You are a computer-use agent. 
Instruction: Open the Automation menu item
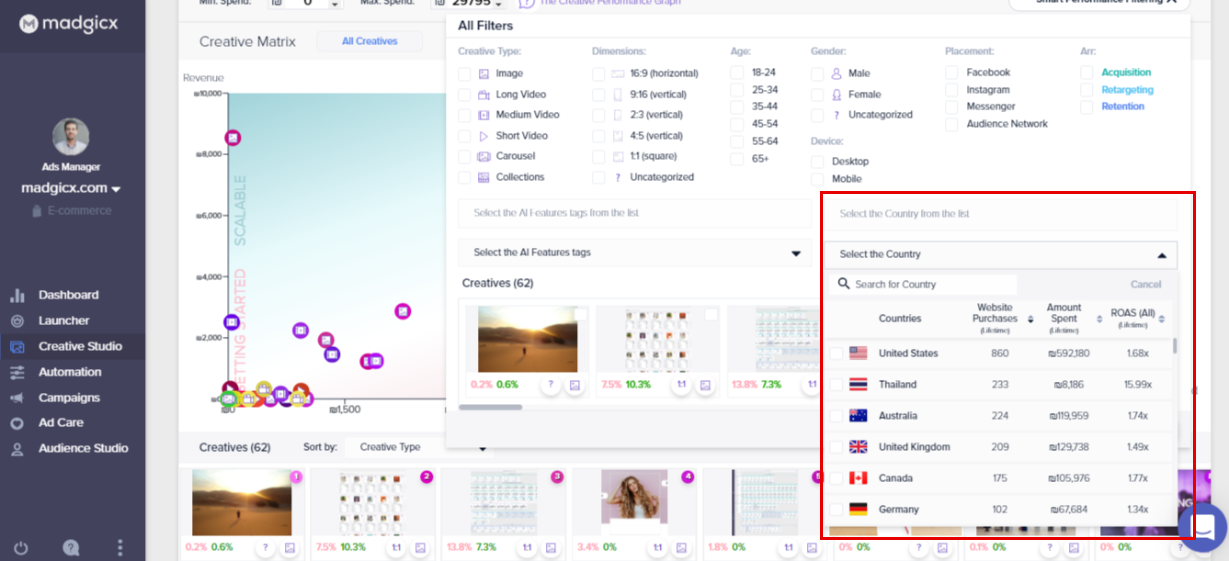(70, 372)
